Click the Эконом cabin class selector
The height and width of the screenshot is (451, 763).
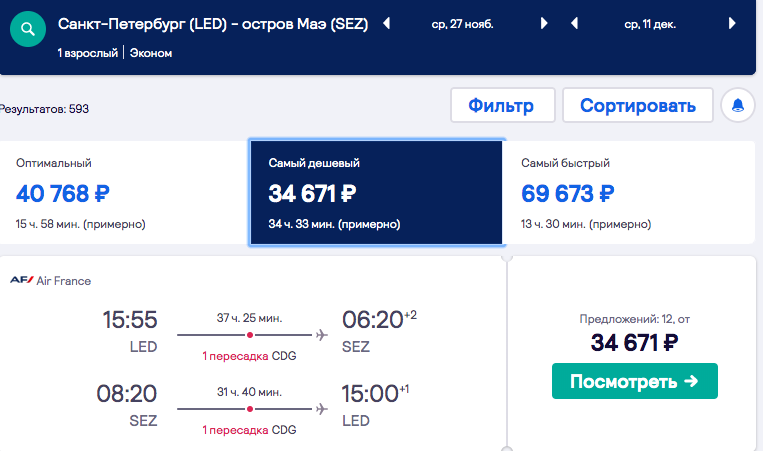click(151, 53)
